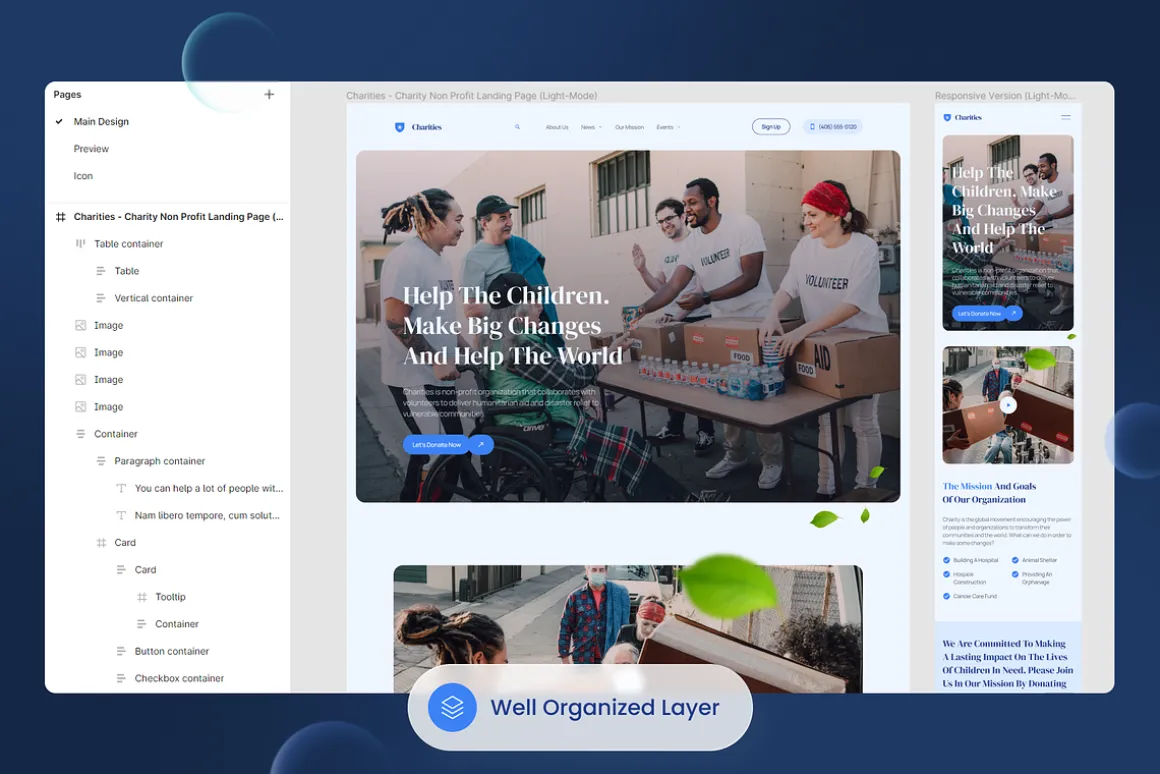
Task: Select the Vertical container layer
Action: click(153, 298)
